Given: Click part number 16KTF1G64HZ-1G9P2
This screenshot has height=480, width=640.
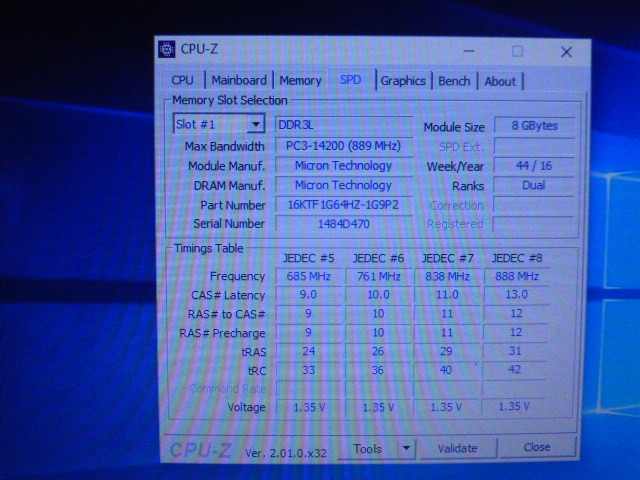Looking at the screenshot, I should tap(344, 204).
